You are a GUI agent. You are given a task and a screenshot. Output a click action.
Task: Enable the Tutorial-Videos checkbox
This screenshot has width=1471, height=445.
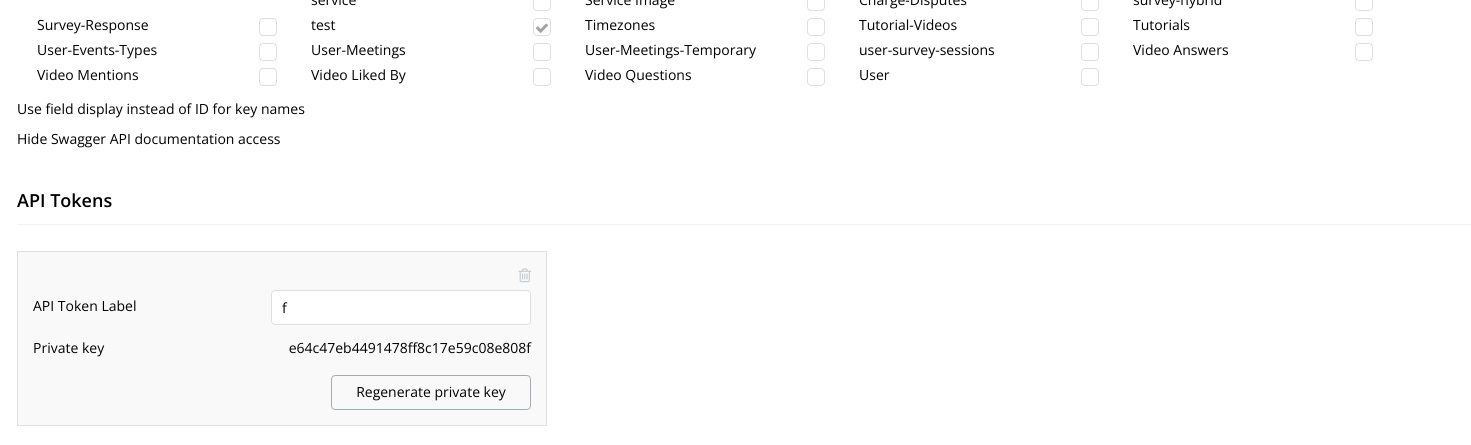point(1090,27)
